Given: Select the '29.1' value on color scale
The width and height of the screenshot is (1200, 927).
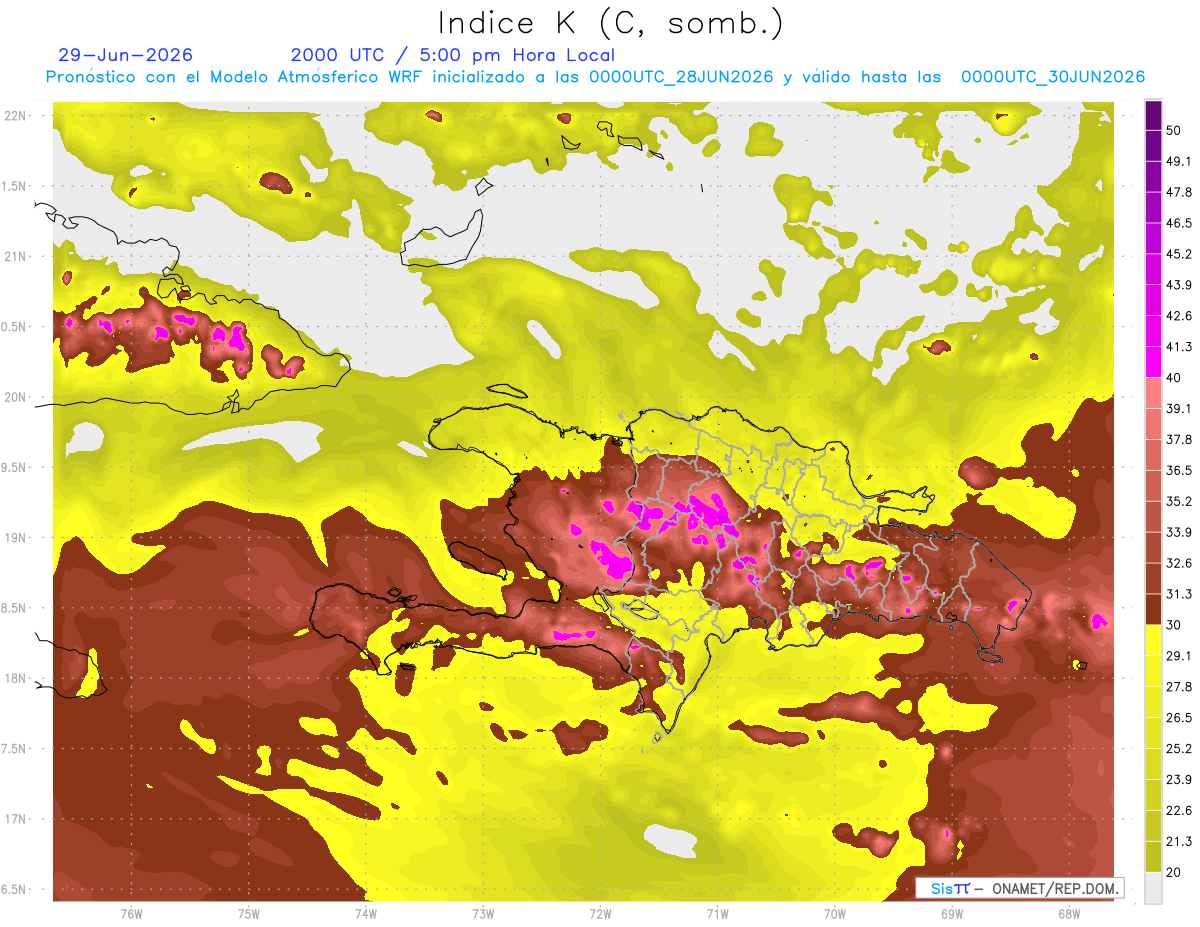Looking at the screenshot, I should coord(1178,656).
